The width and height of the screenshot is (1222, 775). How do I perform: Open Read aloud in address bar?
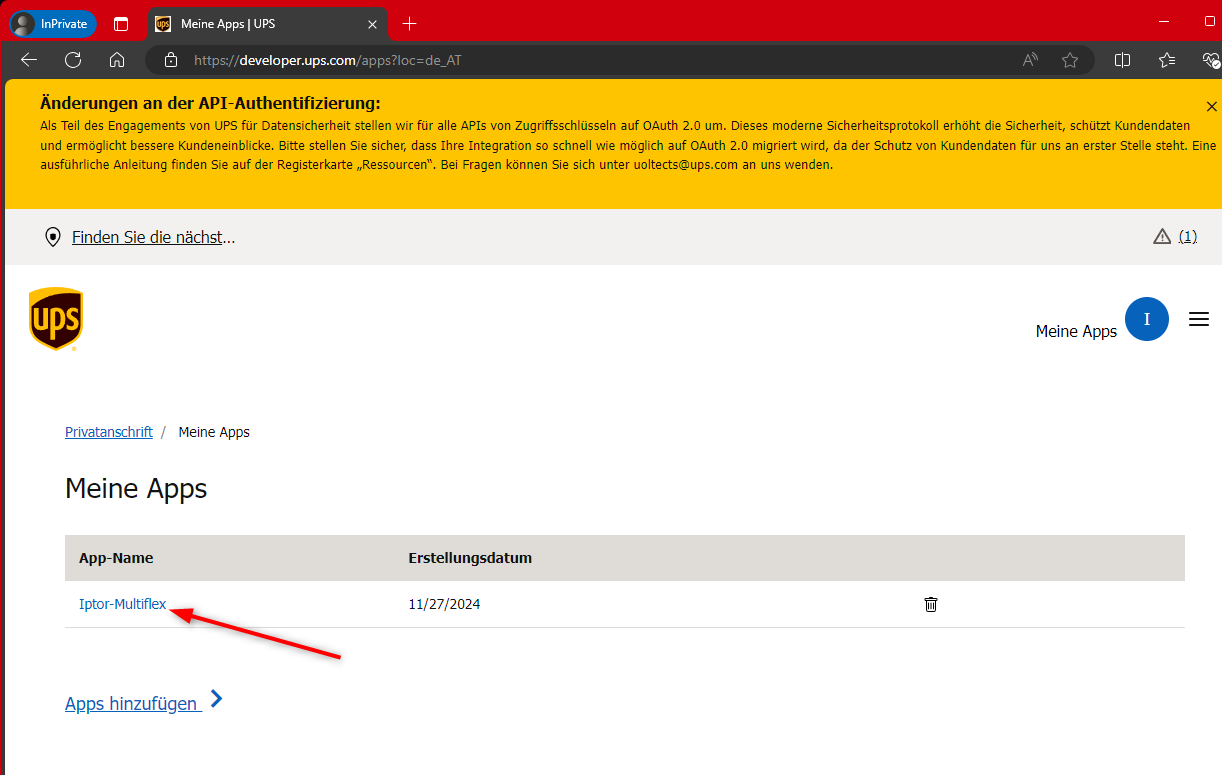point(1030,60)
